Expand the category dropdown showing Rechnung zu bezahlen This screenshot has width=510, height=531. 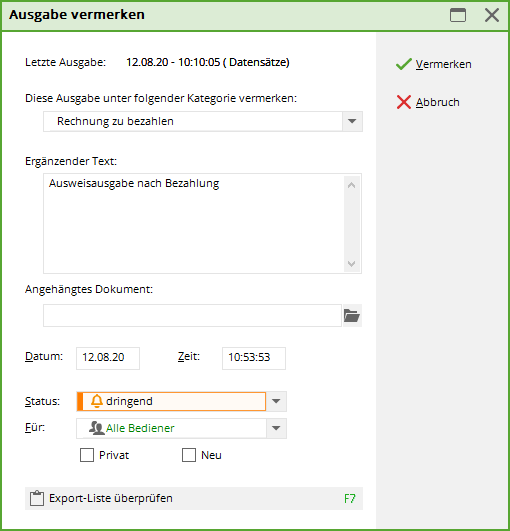352,121
